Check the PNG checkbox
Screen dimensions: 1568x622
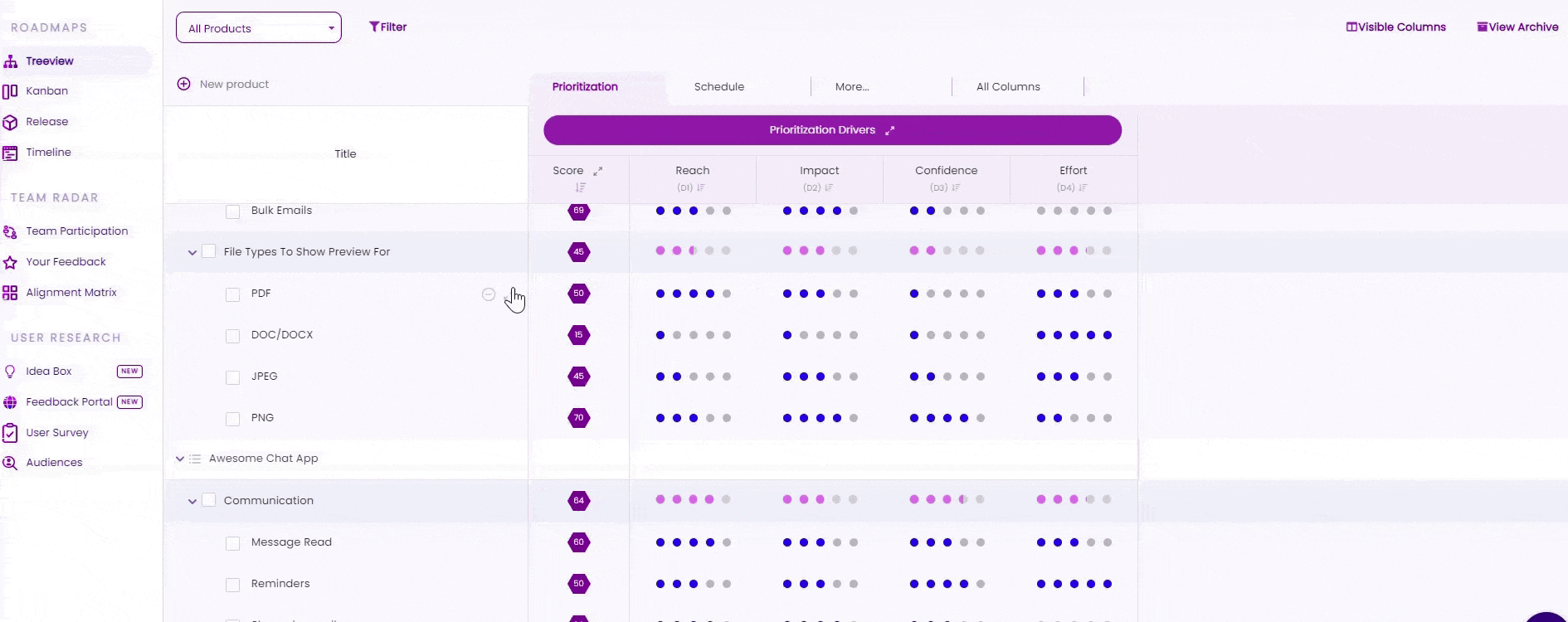click(x=233, y=419)
